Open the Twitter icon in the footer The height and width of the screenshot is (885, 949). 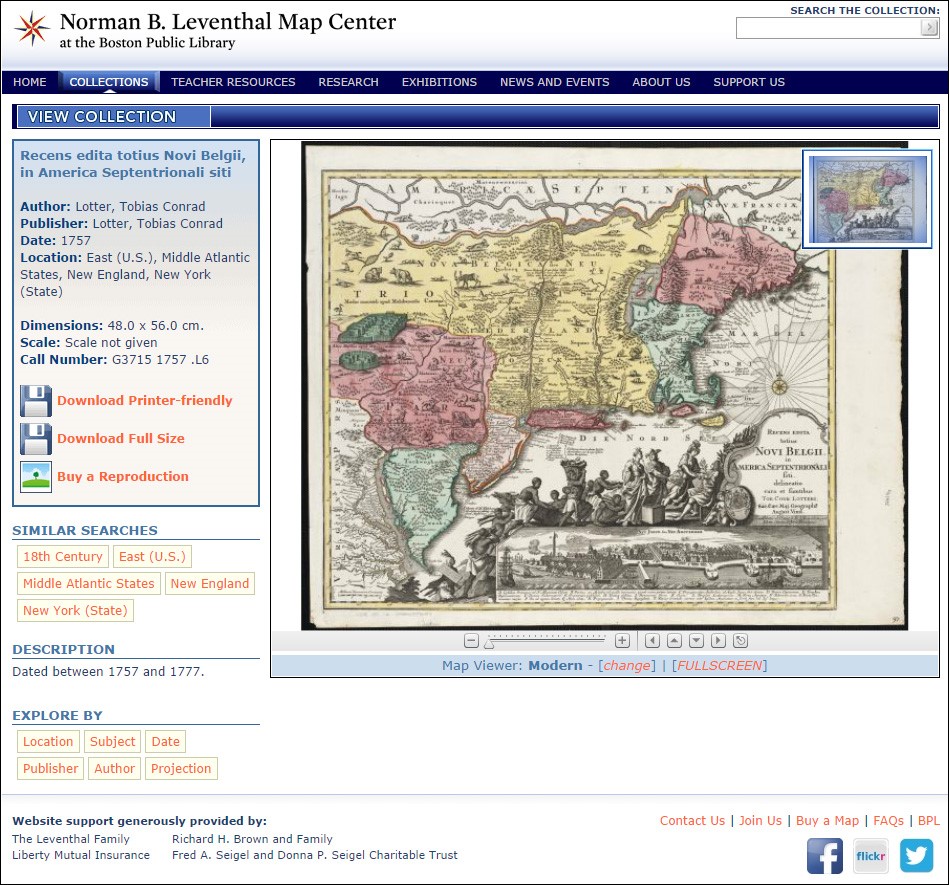916,856
